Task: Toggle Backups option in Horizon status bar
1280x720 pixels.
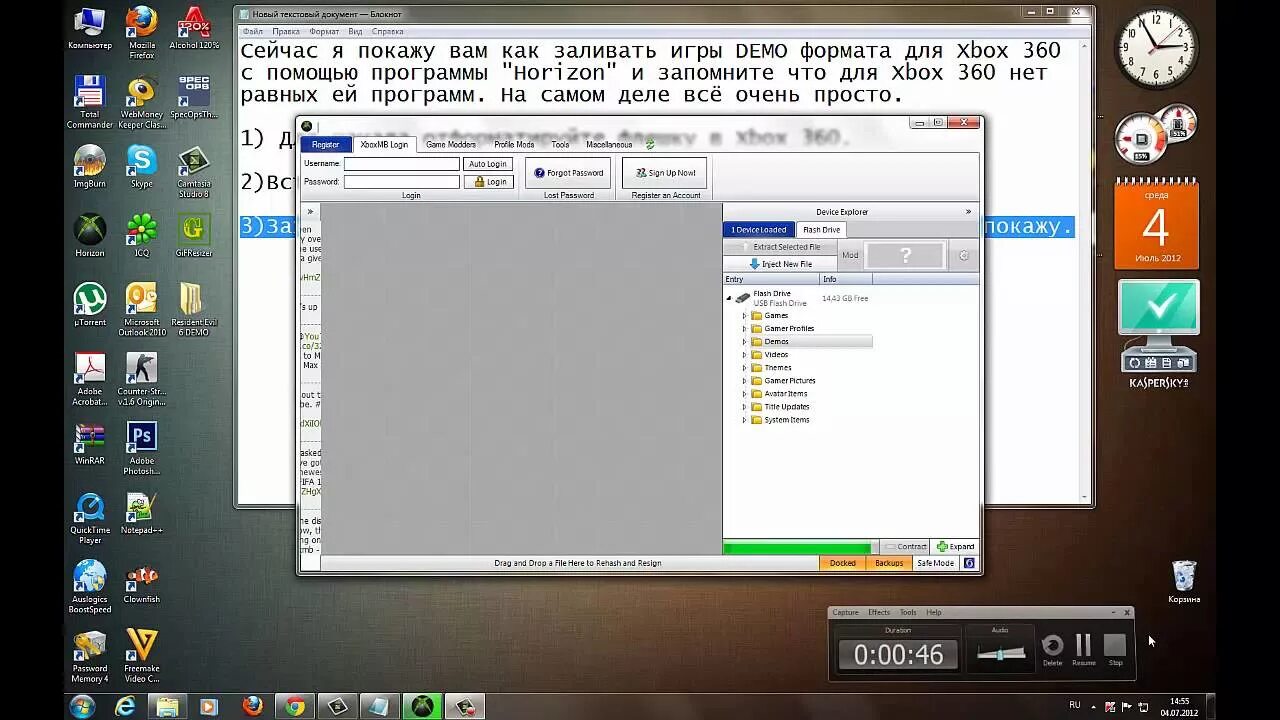Action: [x=889, y=563]
